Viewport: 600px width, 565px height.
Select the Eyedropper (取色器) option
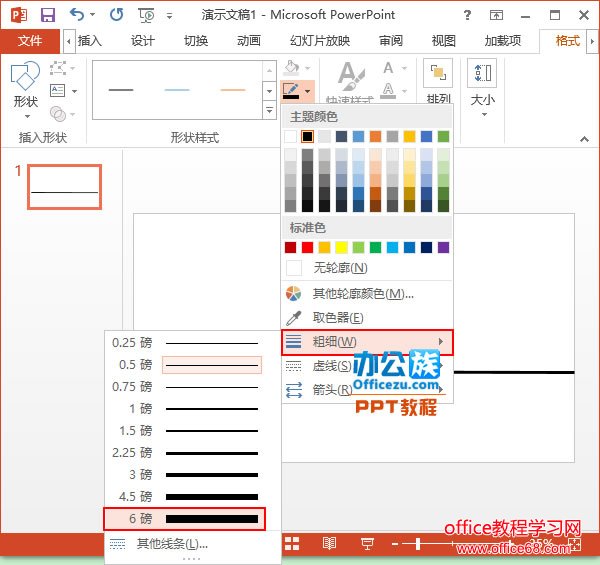click(337, 318)
